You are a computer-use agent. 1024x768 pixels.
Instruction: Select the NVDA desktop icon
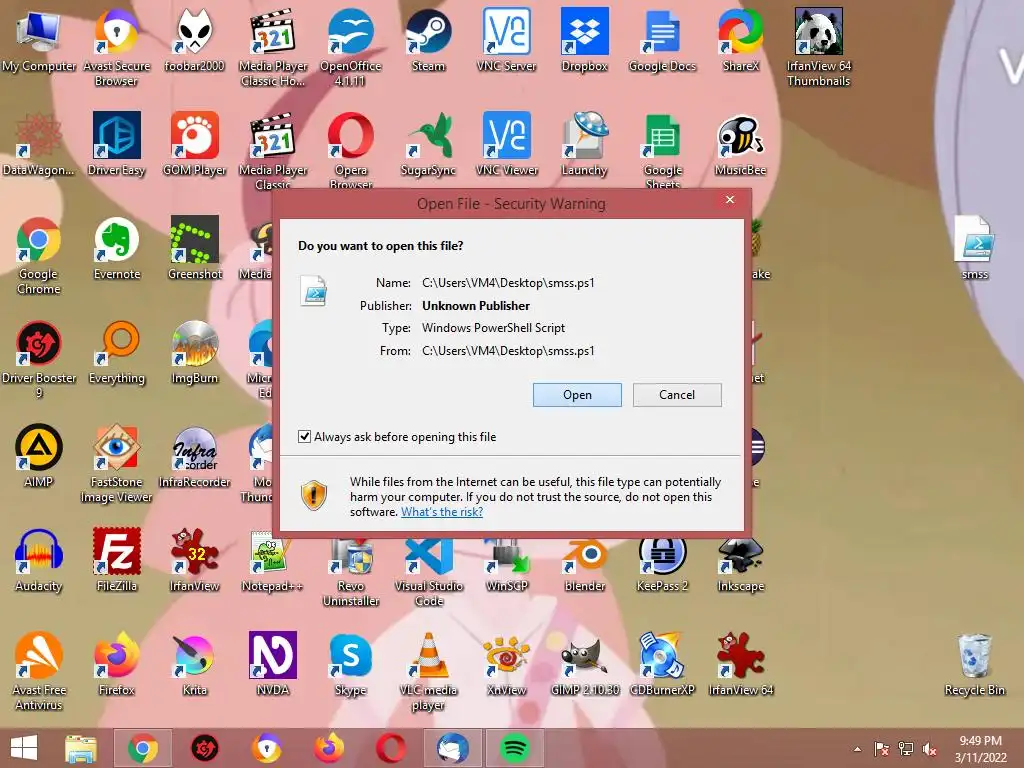click(x=272, y=664)
